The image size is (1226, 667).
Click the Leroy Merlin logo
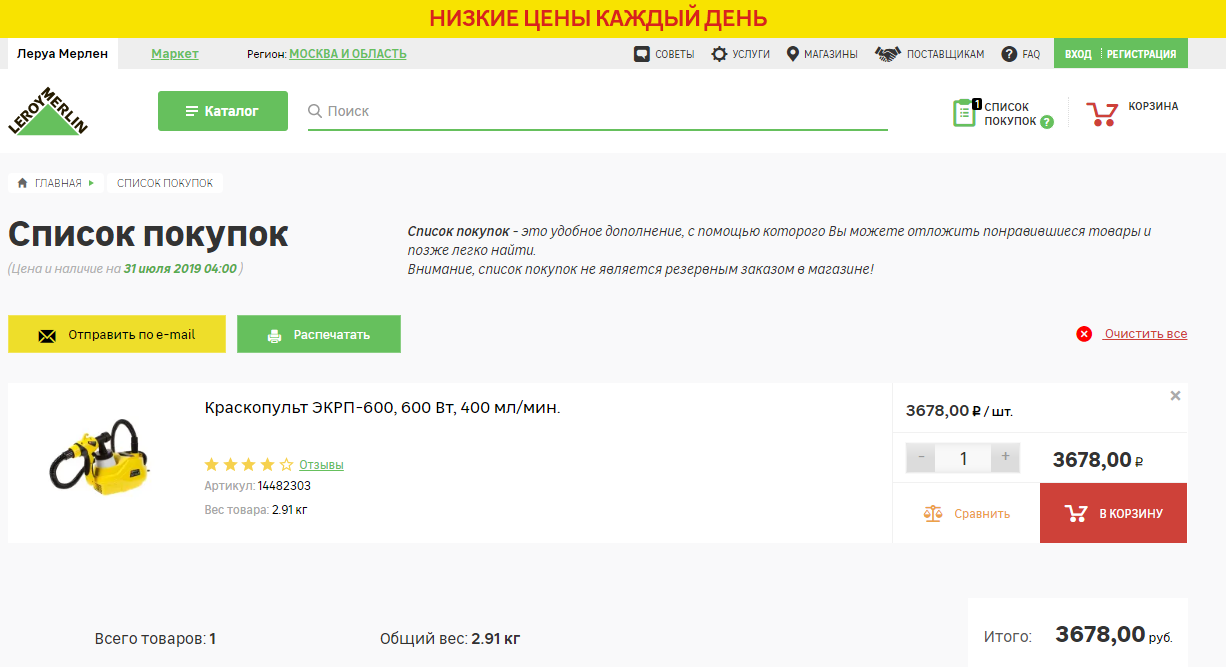49,110
